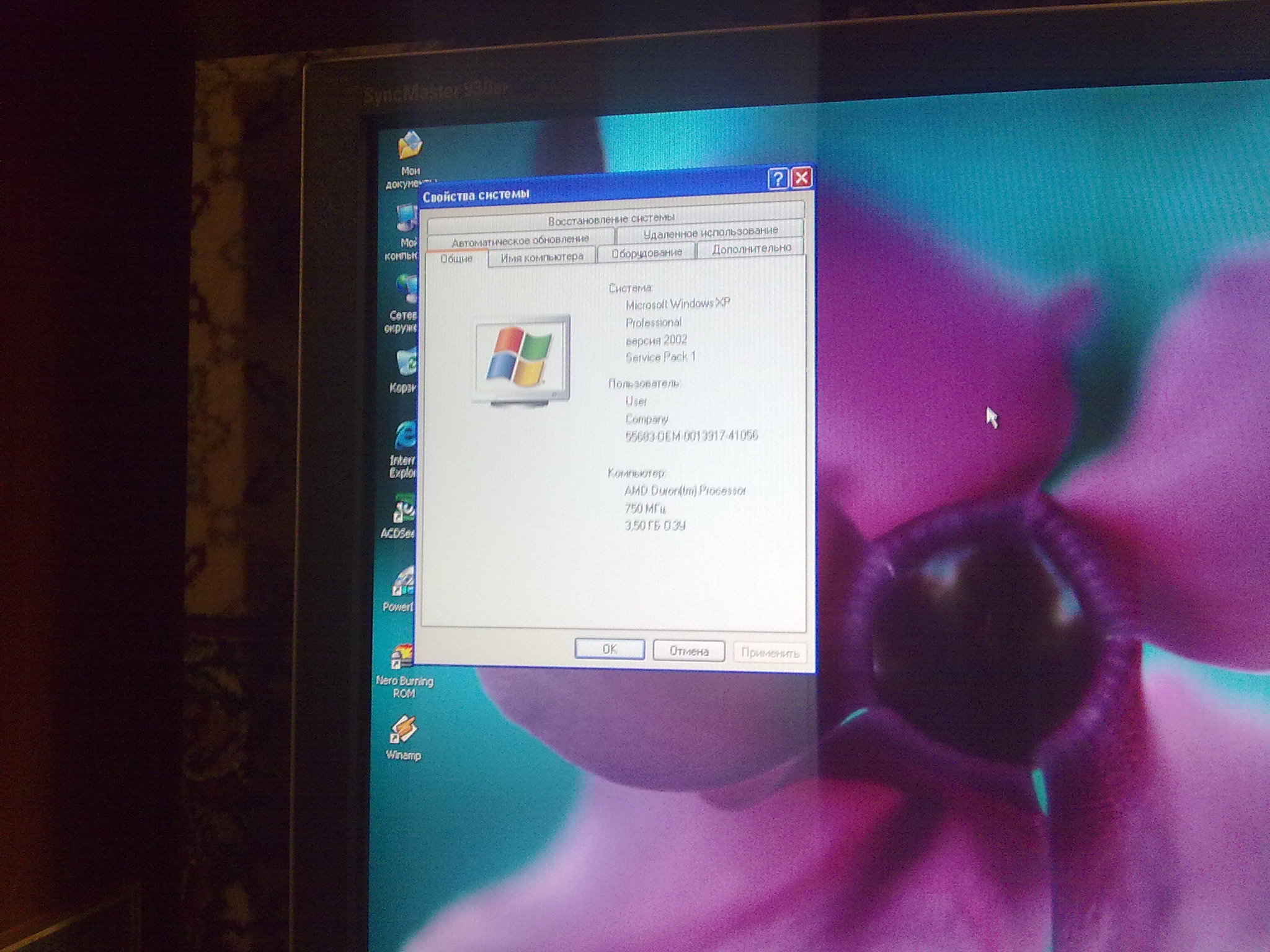Launch the Nero Burning ROM shortcut

click(404, 672)
